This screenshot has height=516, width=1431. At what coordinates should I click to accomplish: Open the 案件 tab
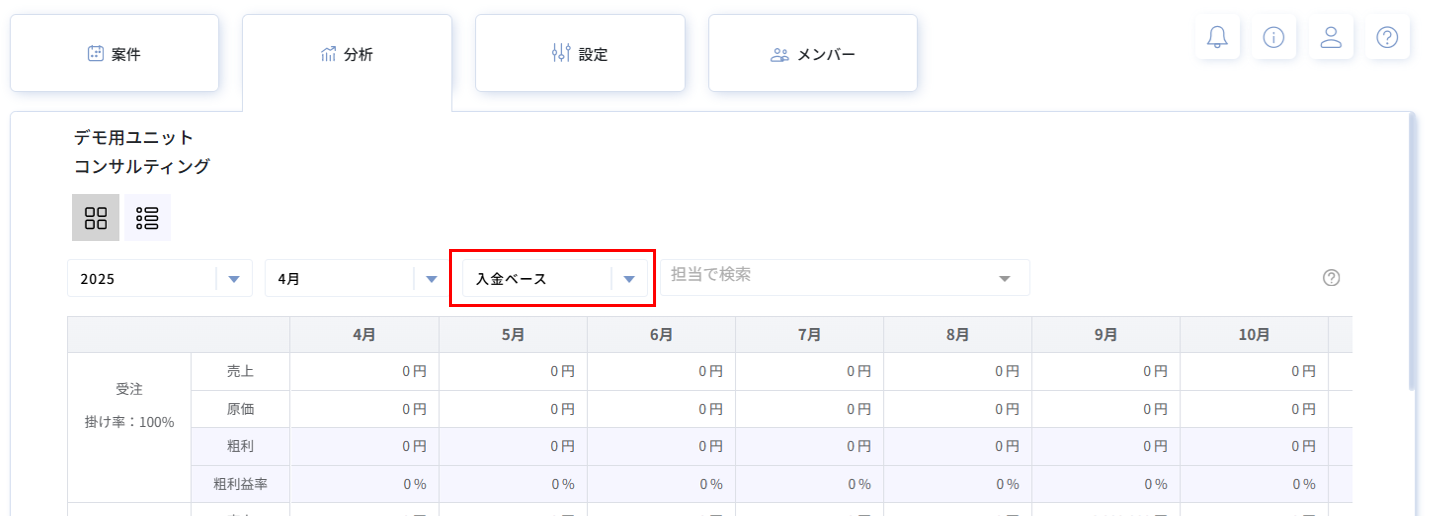click(114, 54)
